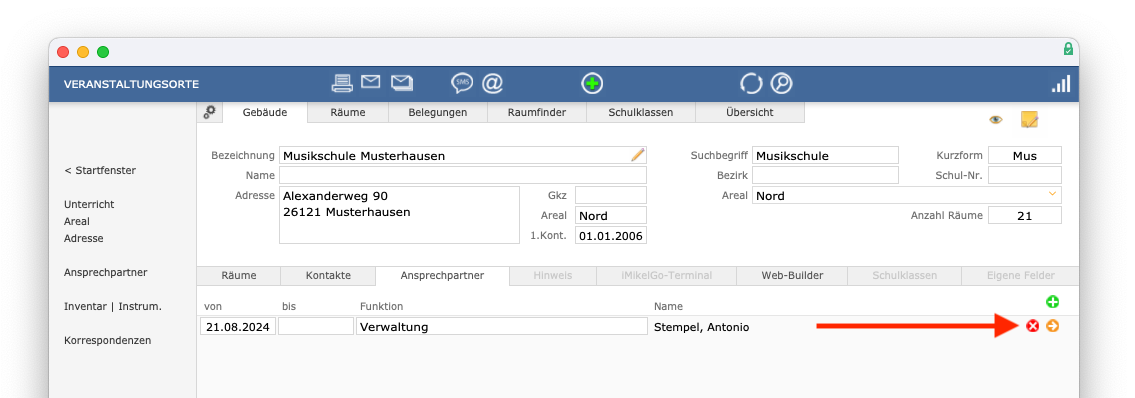This screenshot has width=1135, height=398.
Task: Open the yellow sticky note icon
Action: click(1029, 119)
